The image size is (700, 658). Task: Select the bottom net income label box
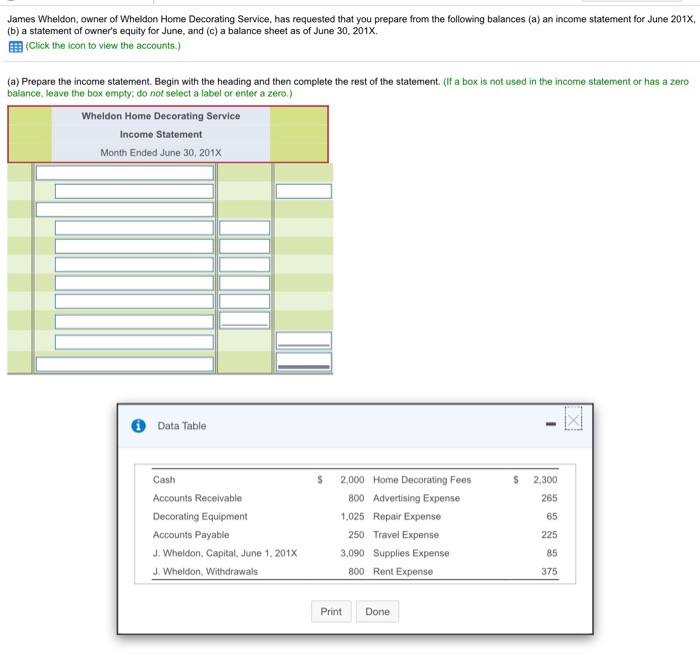(125, 364)
